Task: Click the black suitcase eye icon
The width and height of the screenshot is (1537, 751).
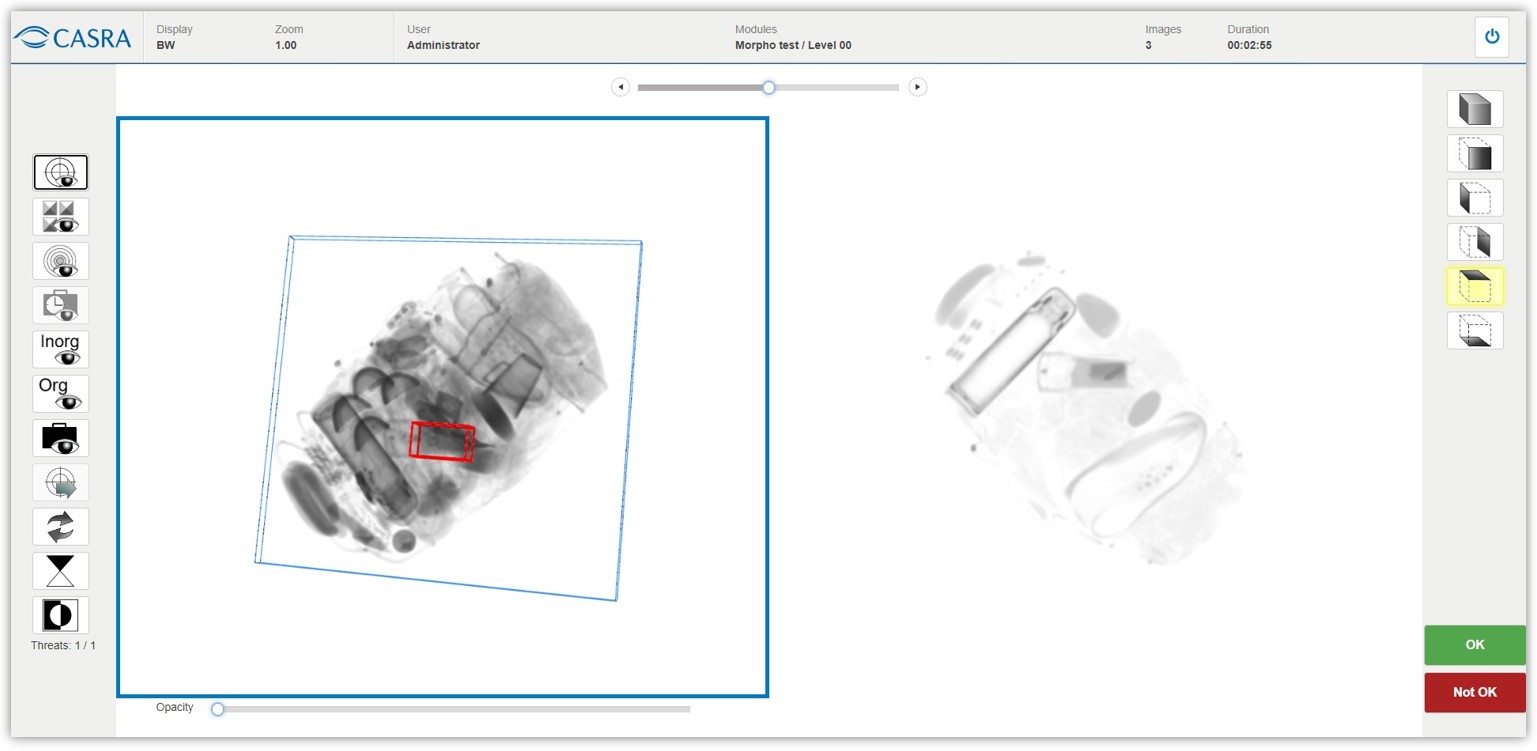Action: pyautogui.click(x=61, y=438)
